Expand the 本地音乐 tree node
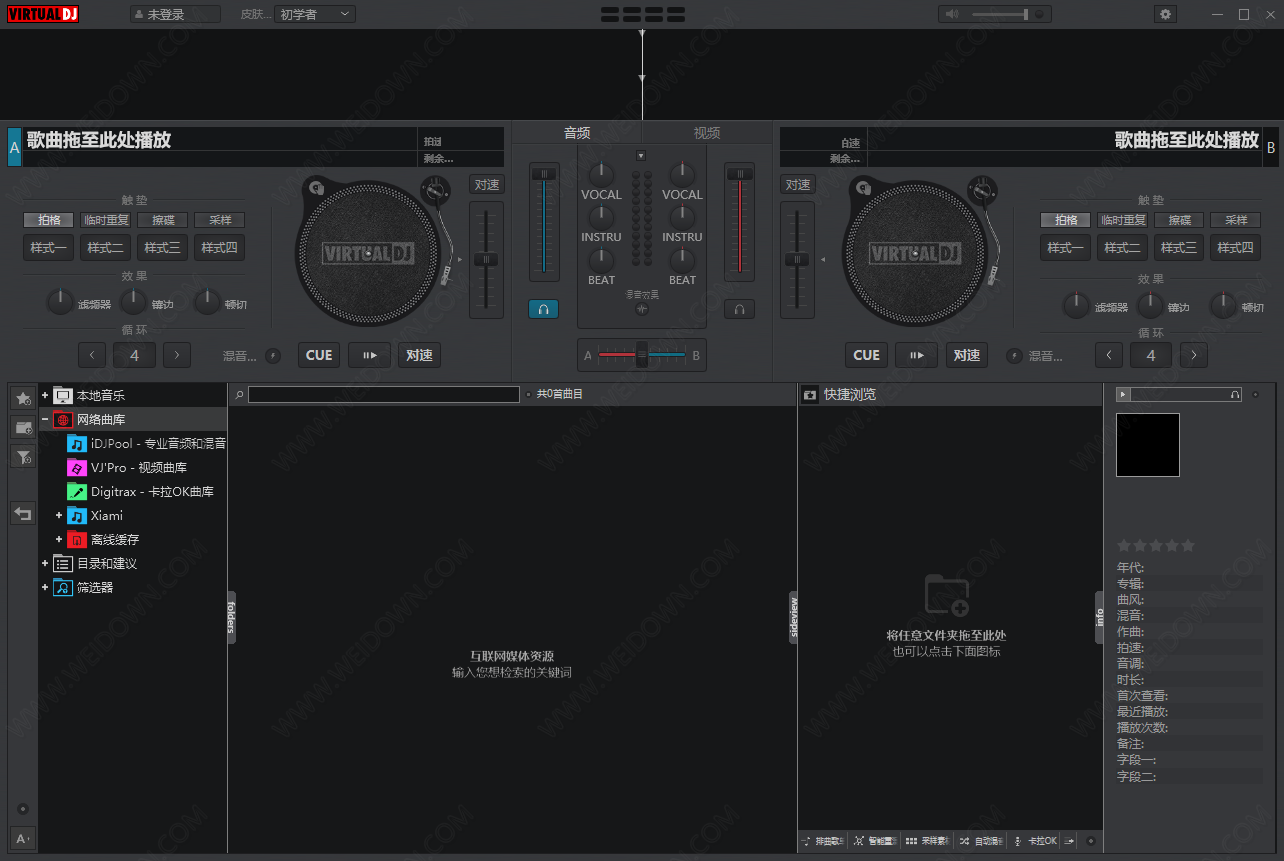 pyautogui.click(x=45, y=395)
